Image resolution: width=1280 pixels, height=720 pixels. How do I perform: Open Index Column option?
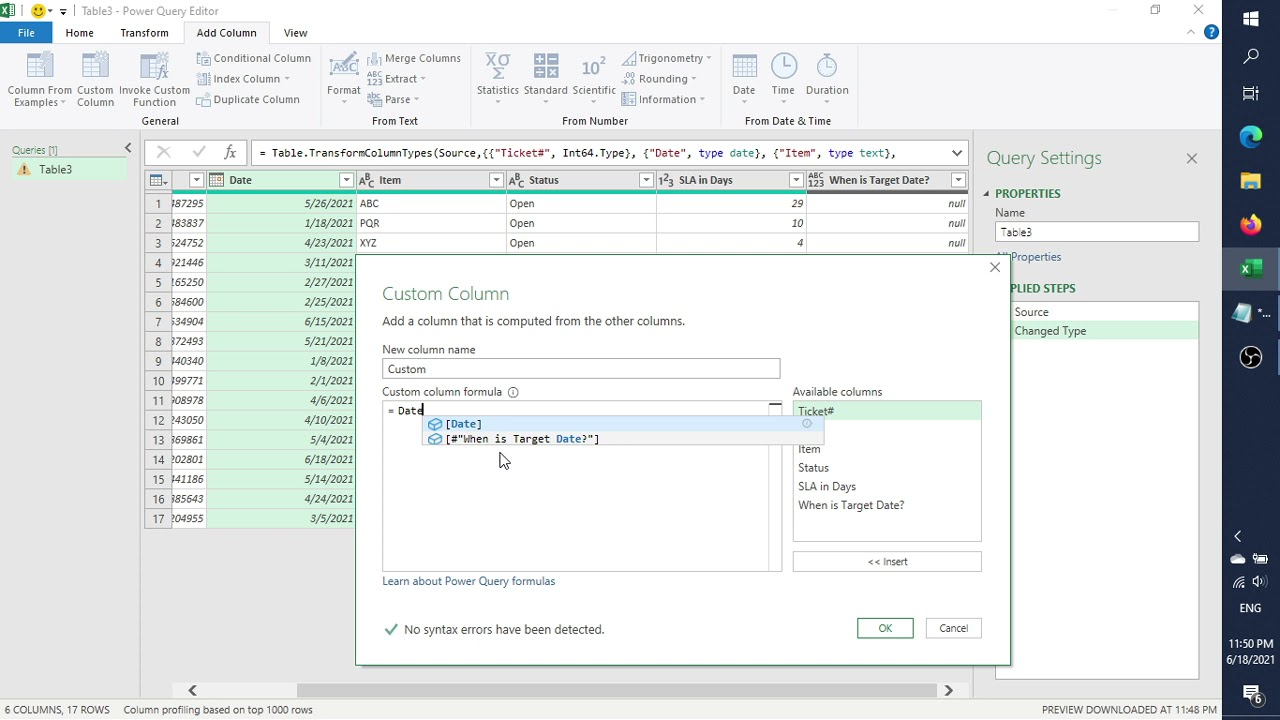tap(243, 79)
